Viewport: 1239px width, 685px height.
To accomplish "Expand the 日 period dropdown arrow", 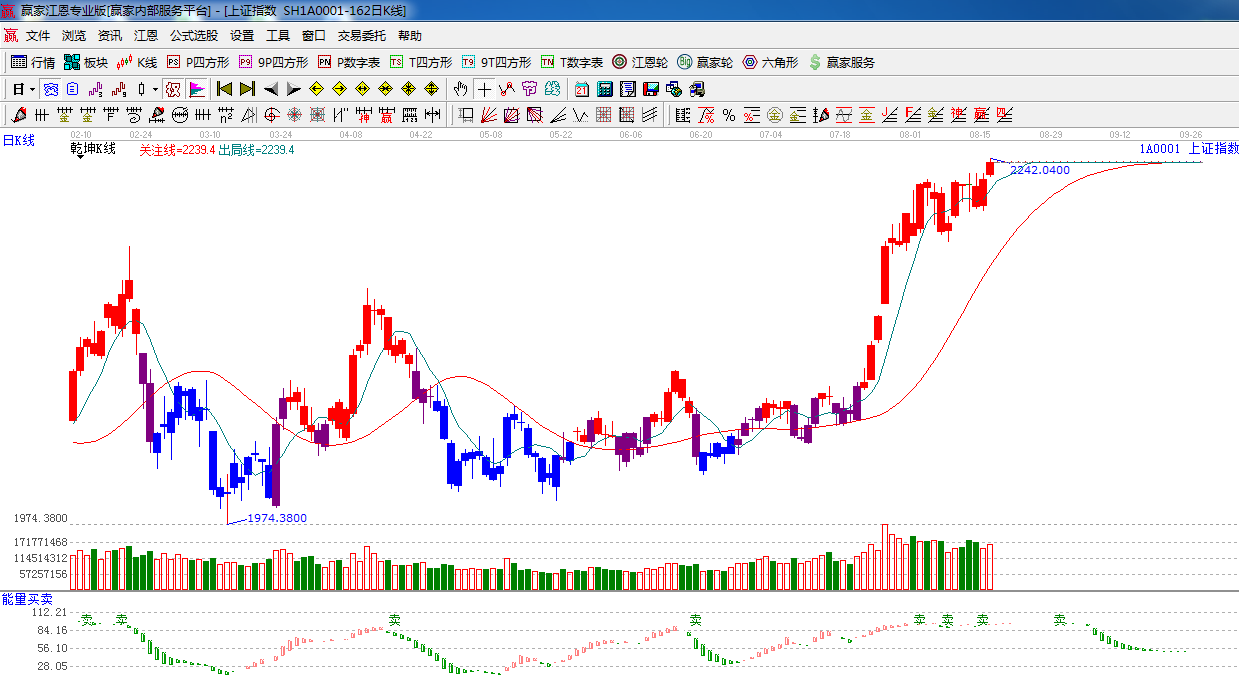I will 32,89.
